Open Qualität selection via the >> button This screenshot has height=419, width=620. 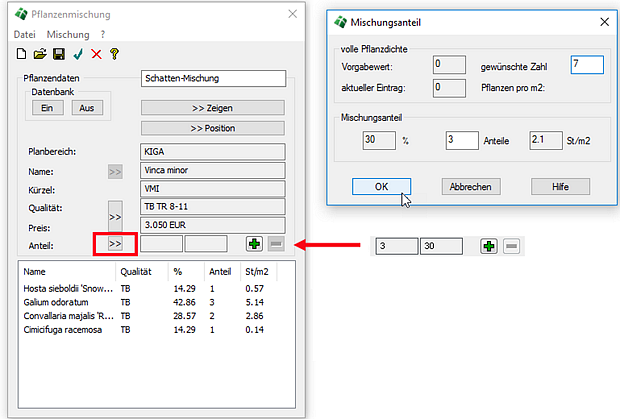[x=115, y=216]
